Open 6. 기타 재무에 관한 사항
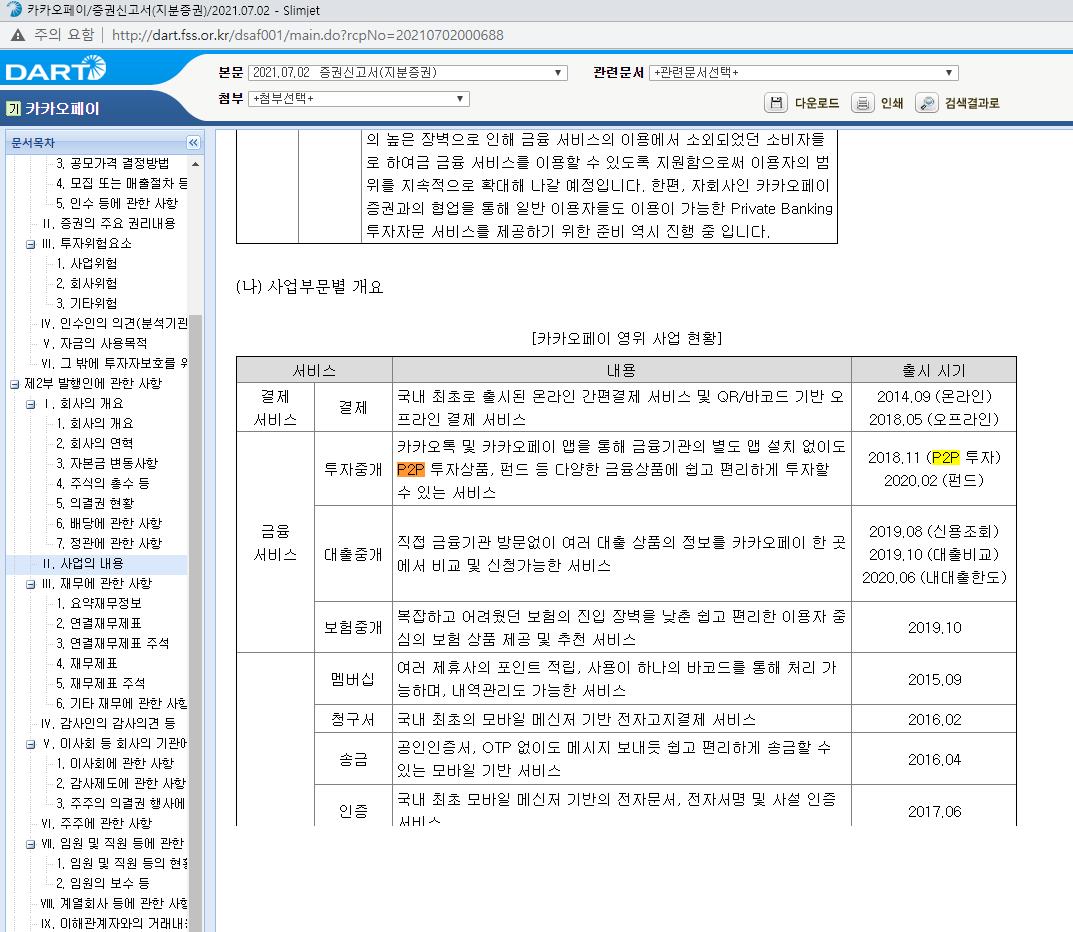The width and height of the screenshot is (1073, 932). 121,703
